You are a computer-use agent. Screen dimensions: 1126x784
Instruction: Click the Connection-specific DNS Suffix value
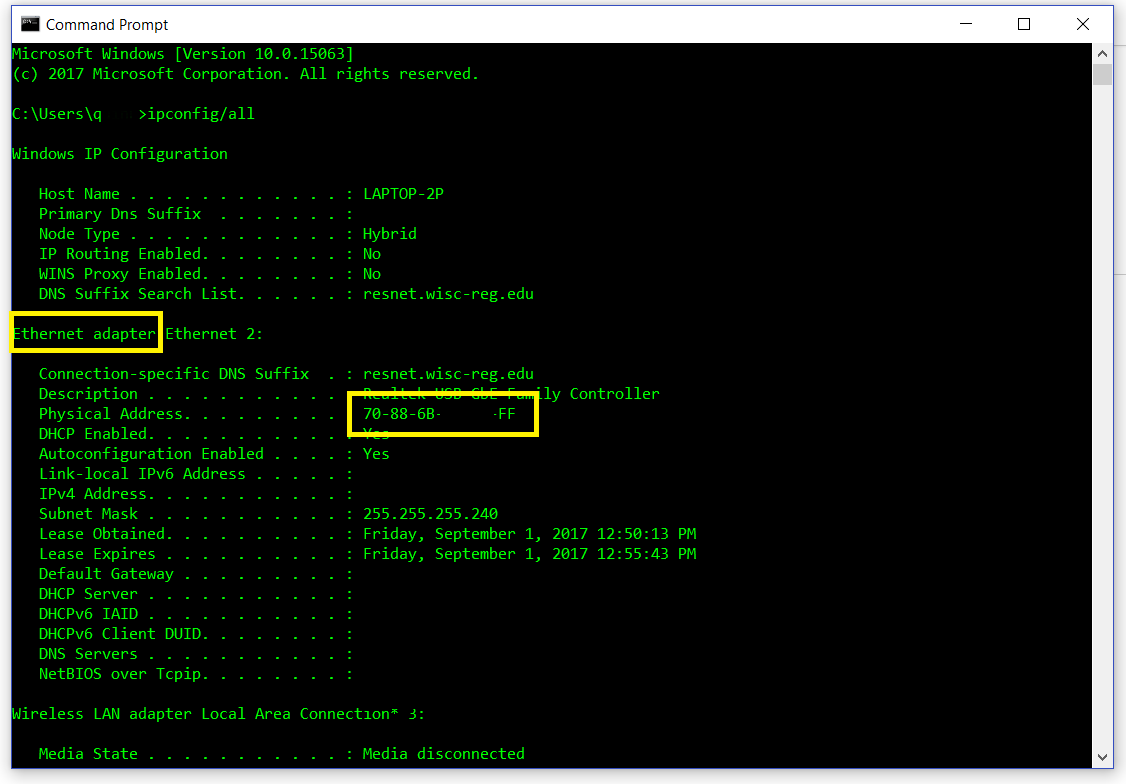tap(448, 374)
